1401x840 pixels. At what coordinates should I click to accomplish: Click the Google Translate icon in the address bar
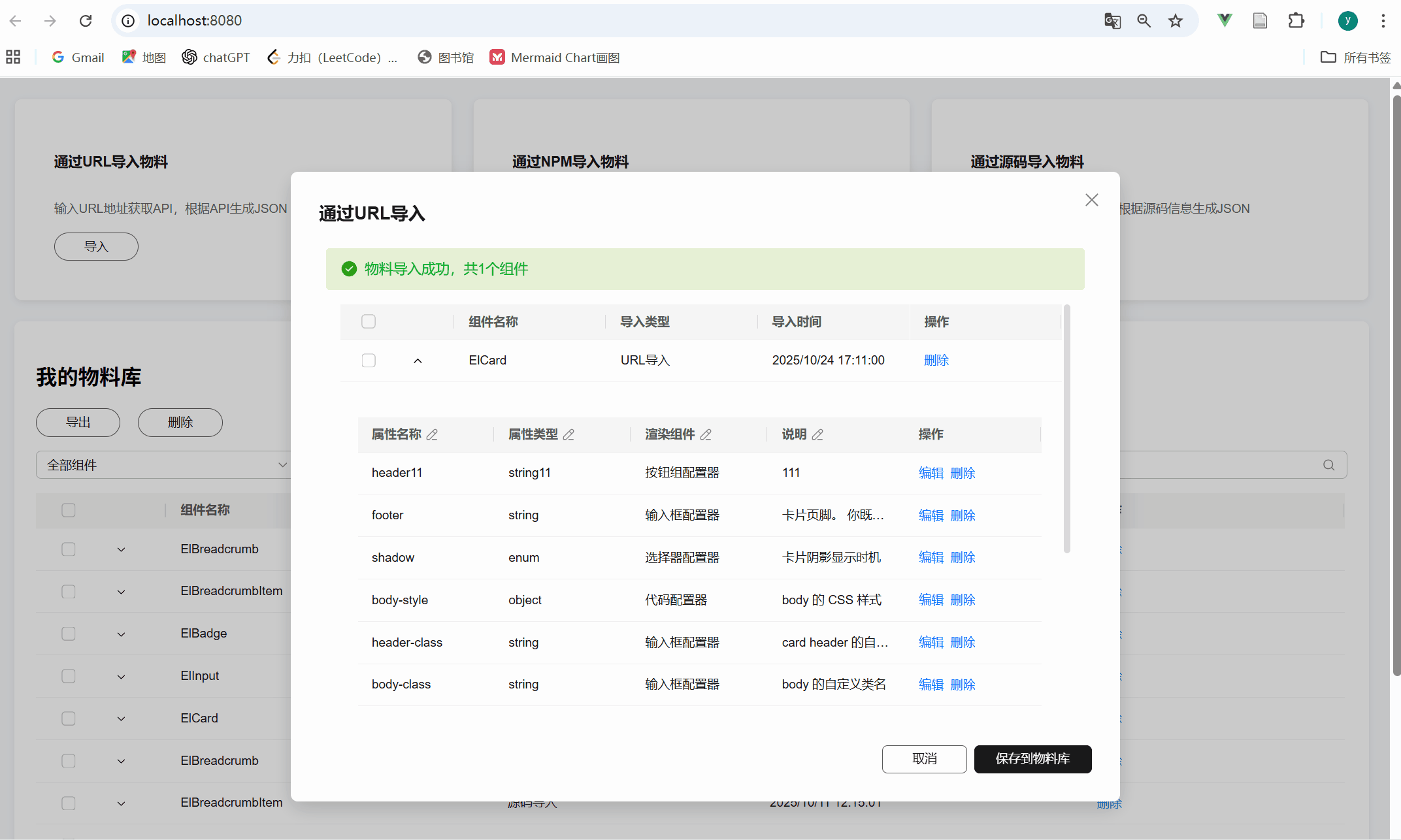(x=1112, y=20)
